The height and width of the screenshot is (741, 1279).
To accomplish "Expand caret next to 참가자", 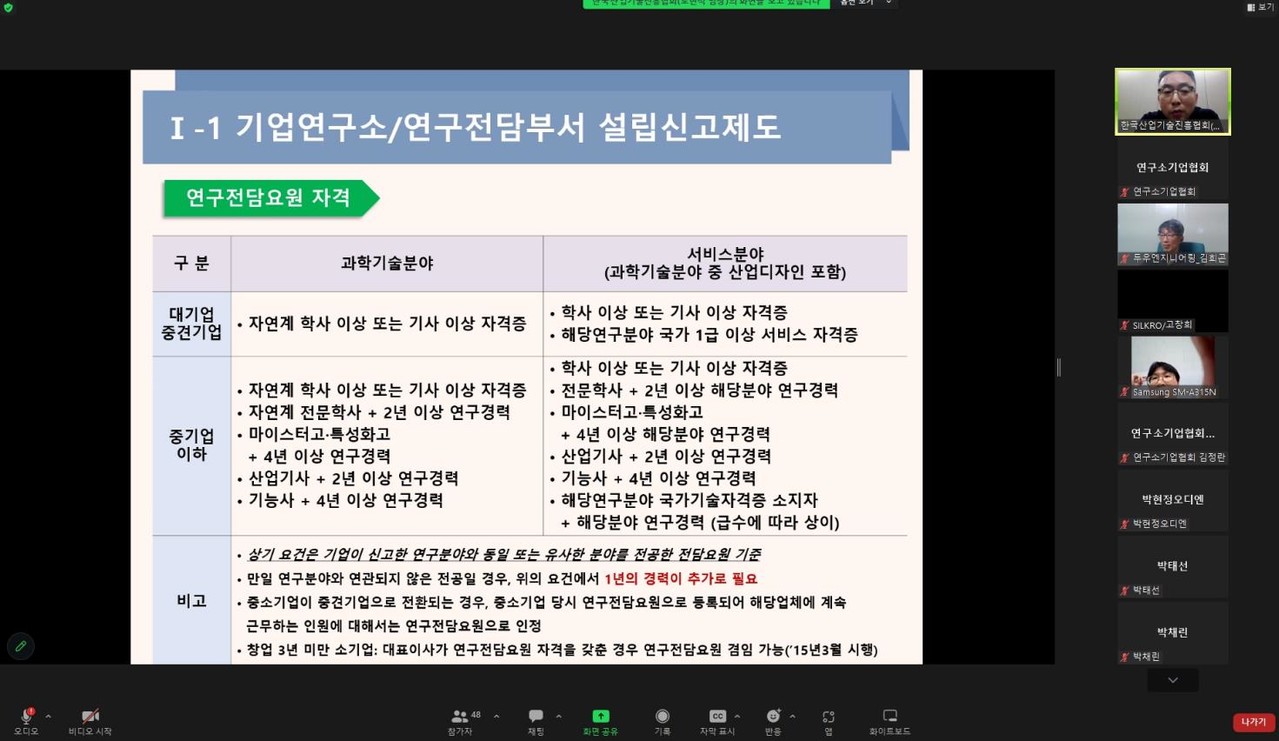I will (x=496, y=716).
